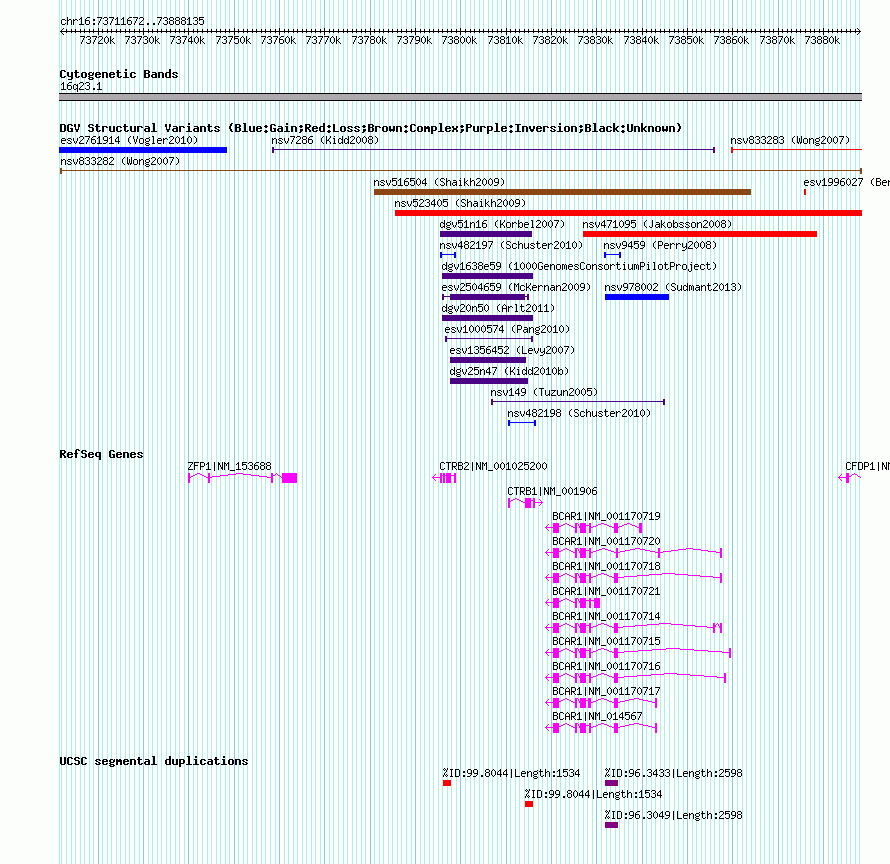Image resolution: width=890 pixels, height=864 pixels.
Task: Select the BCAR1|NM_001170719 transcript label
Action: pos(606,516)
